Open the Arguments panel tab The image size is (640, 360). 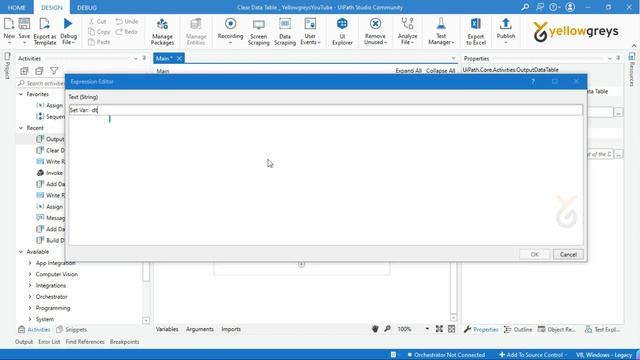200,329
